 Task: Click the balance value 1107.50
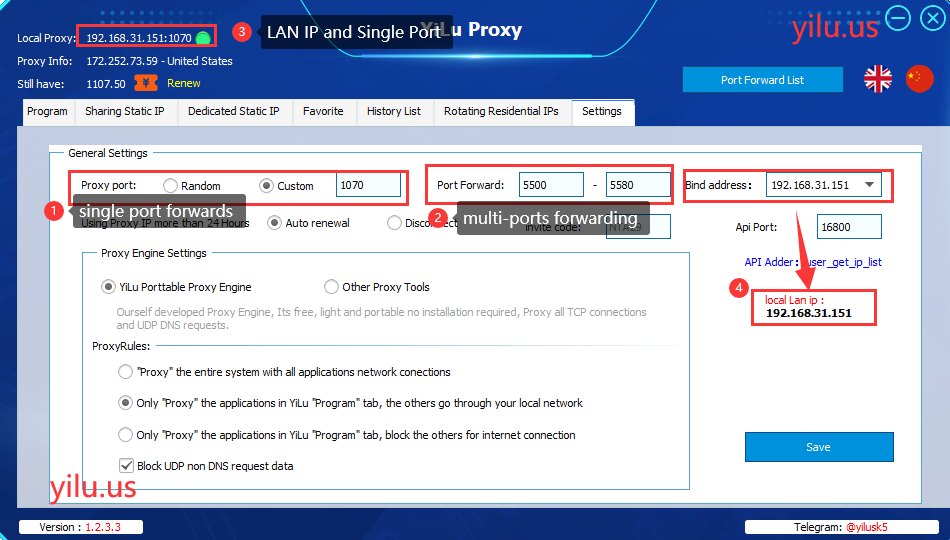106,84
